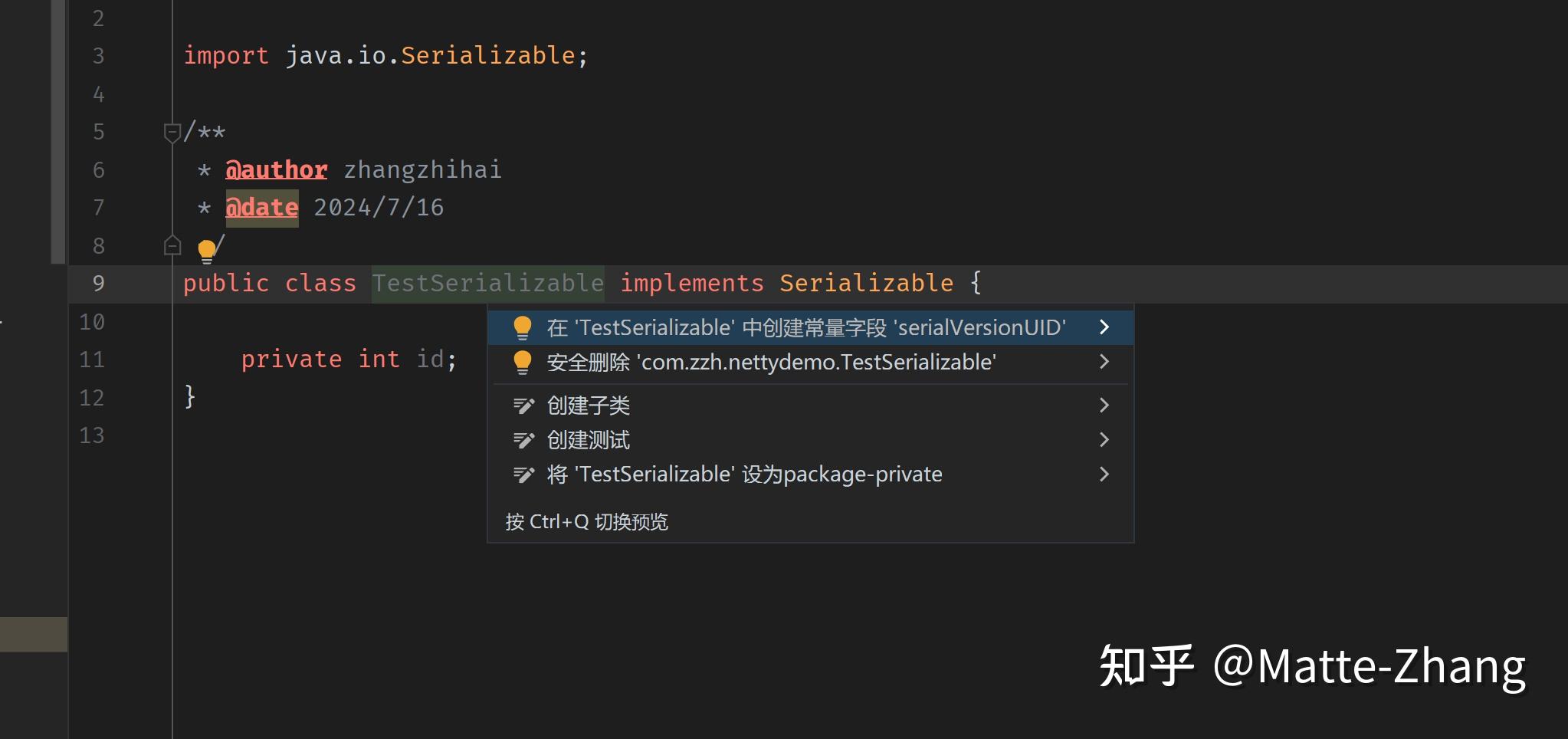Expand the serialVersionUID suggestion submenu arrow
The image size is (1568, 739).
coord(1104,327)
